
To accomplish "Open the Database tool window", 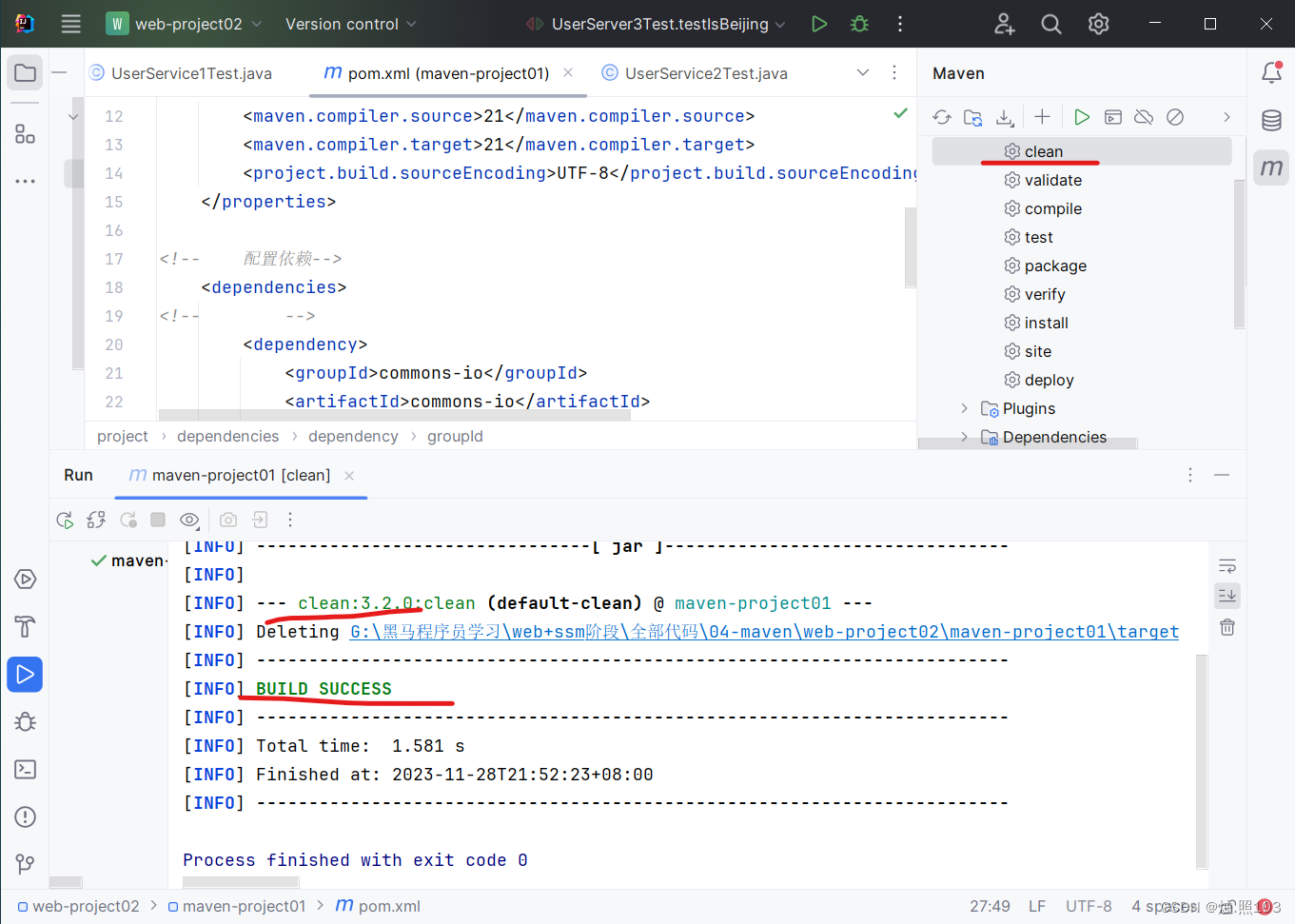I will click(x=1272, y=120).
